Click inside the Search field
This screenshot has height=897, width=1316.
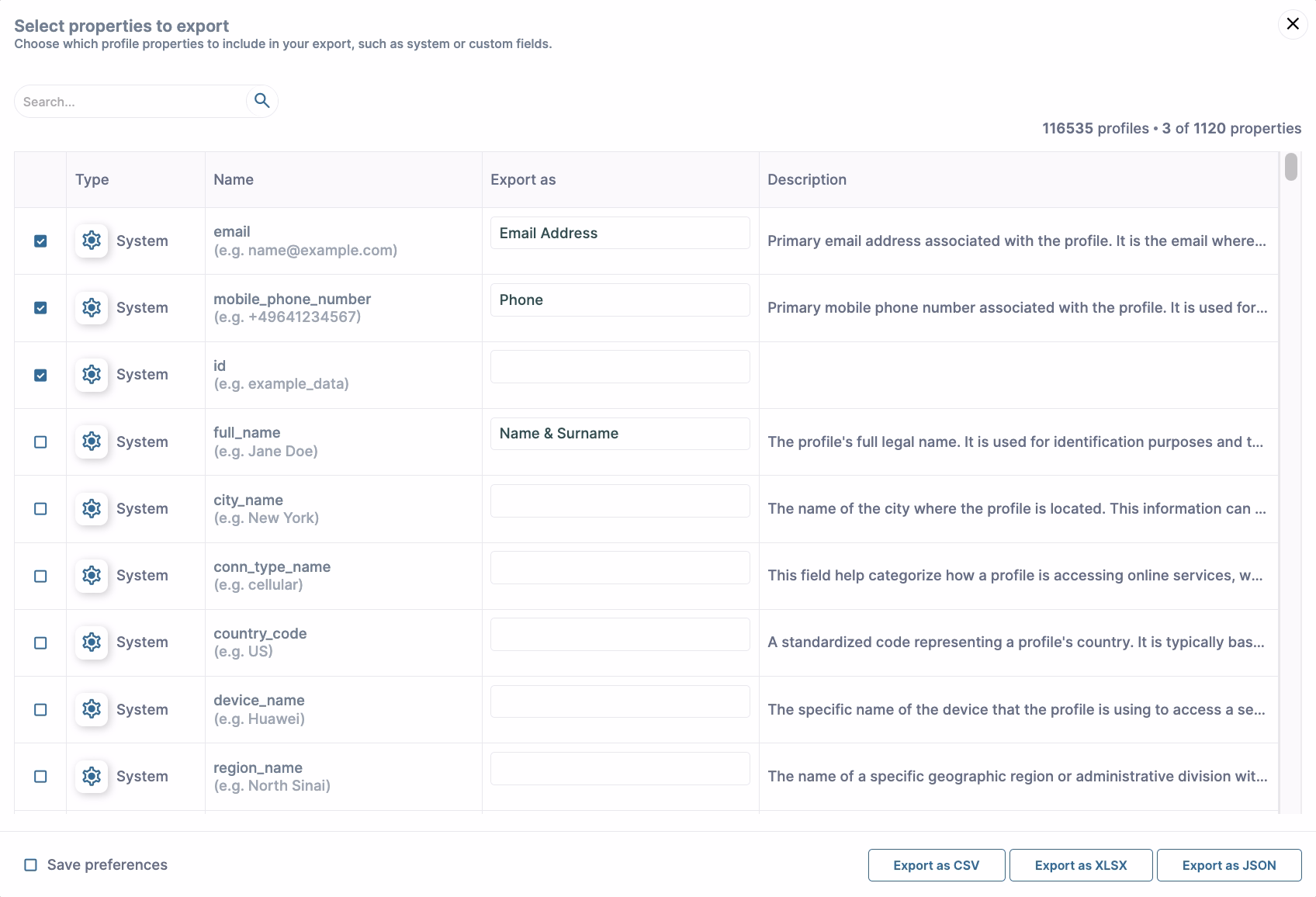pyautogui.click(x=132, y=101)
